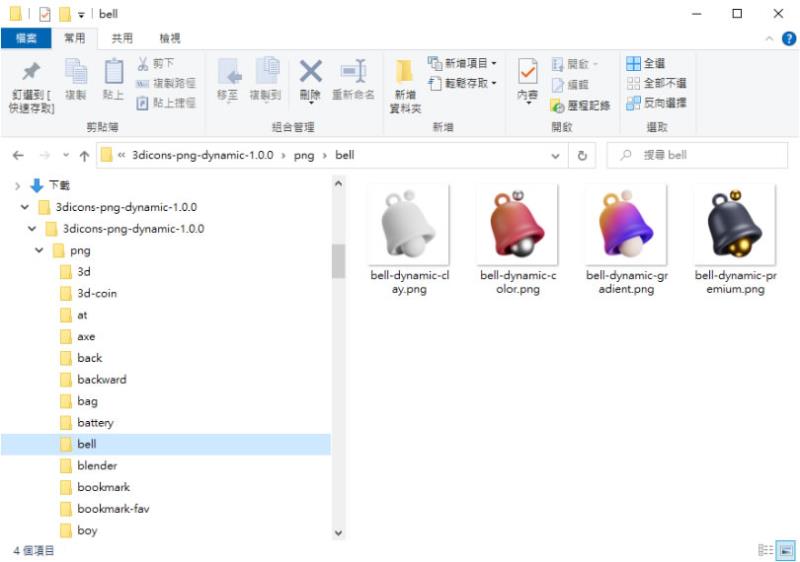Select the battery folder in the tree
Image resolution: width=800 pixels, height=562 pixels.
tap(95, 423)
